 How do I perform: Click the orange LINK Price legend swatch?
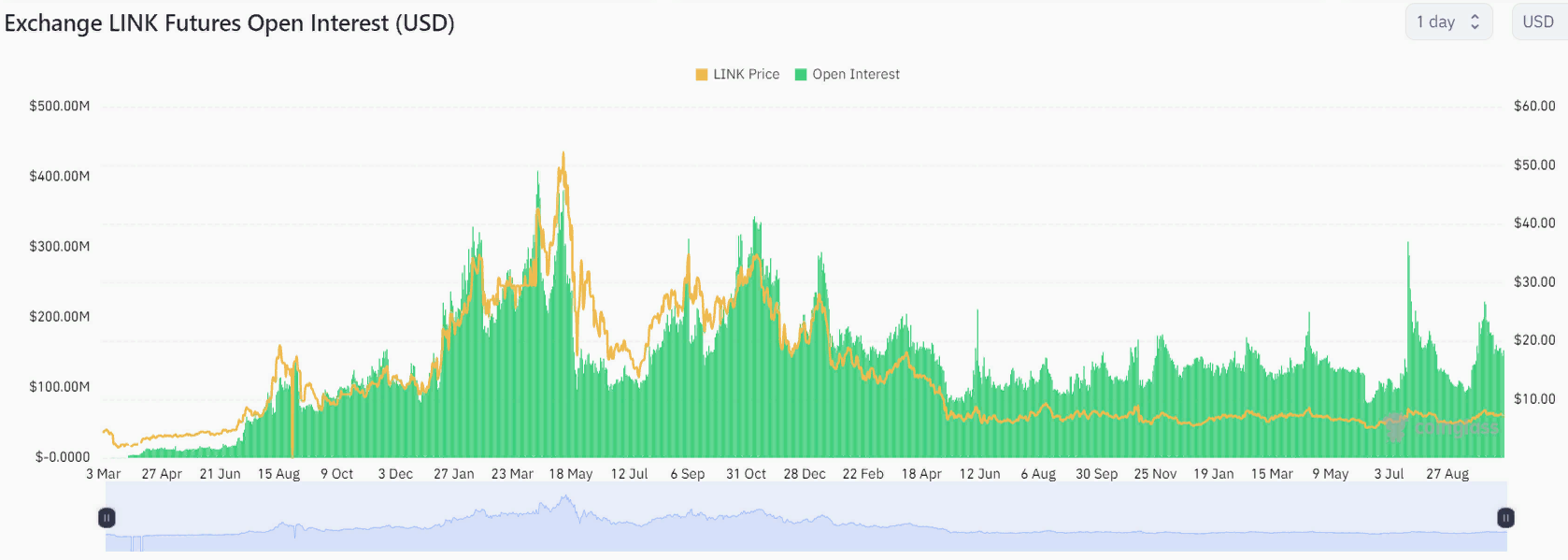pyautogui.click(x=702, y=75)
